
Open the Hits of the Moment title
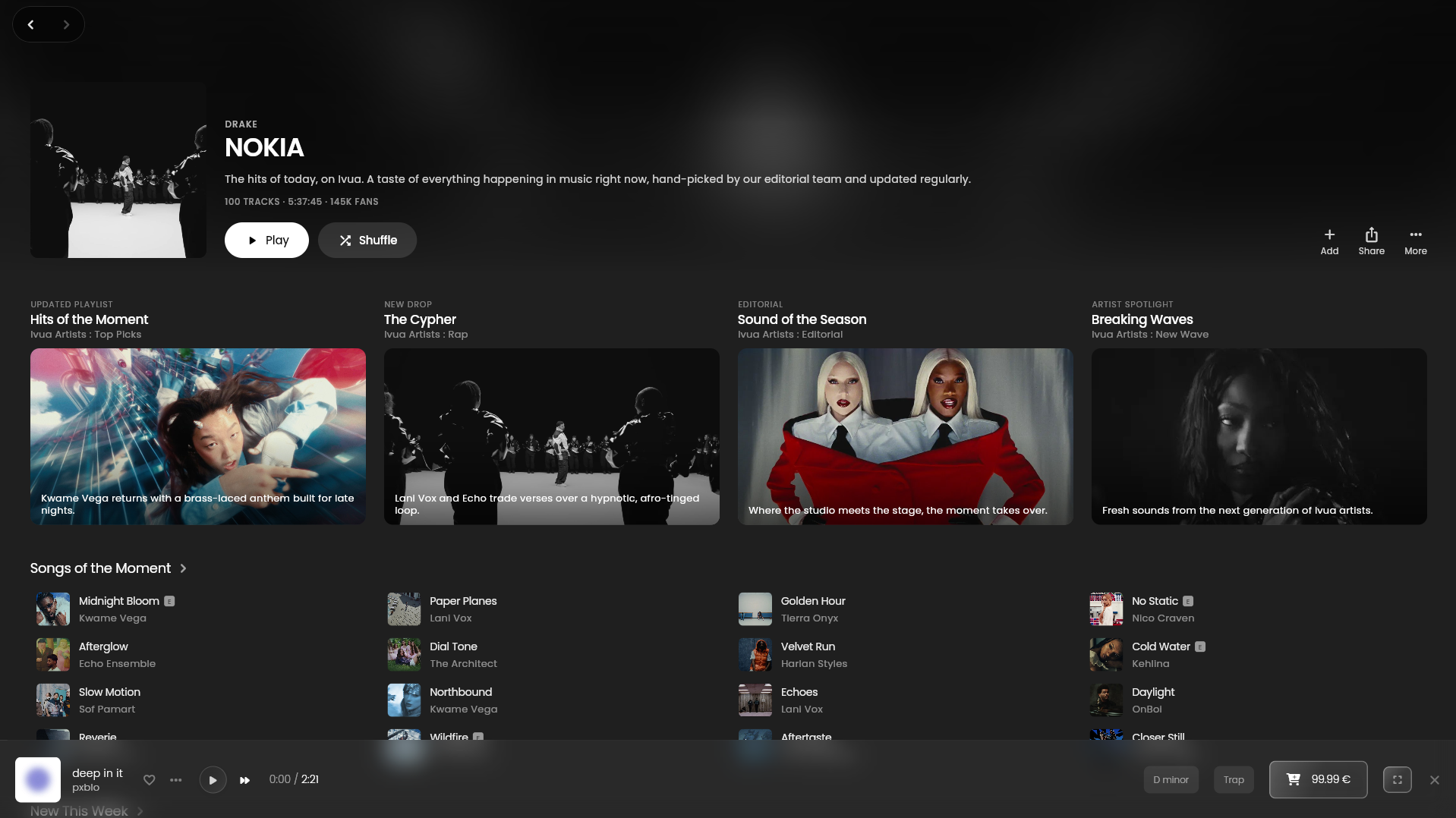coord(90,319)
